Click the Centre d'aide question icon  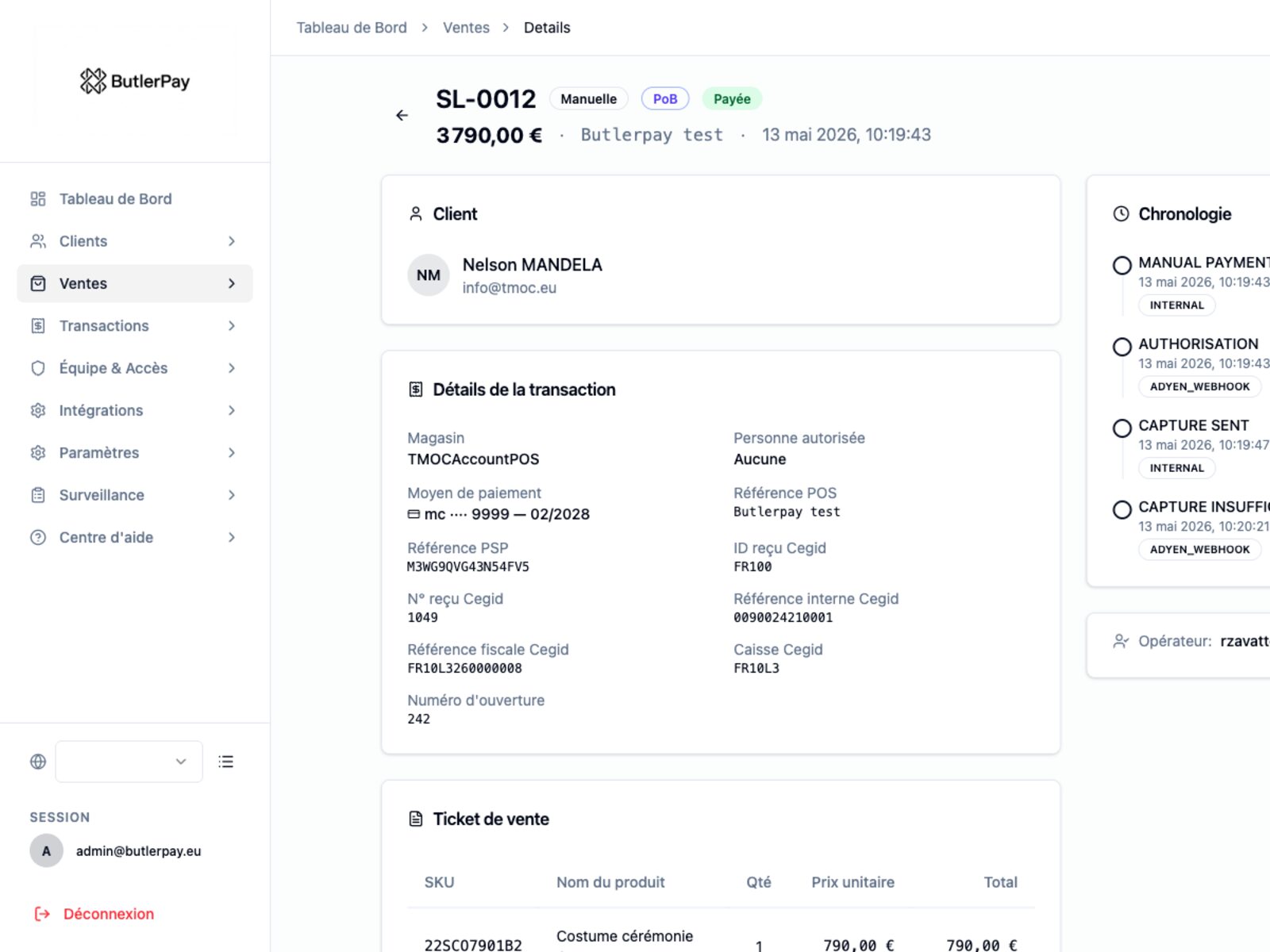click(x=38, y=537)
